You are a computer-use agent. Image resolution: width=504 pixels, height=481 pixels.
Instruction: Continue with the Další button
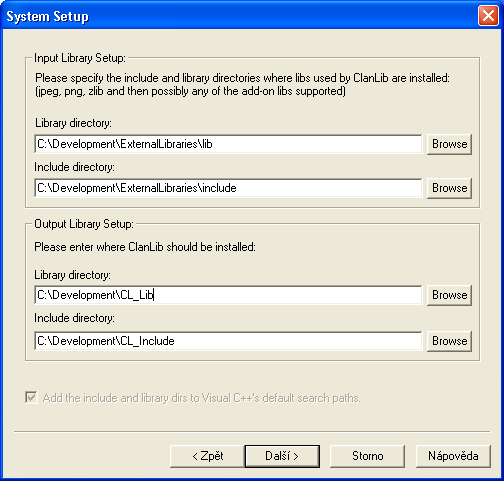click(x=282, y=456)
